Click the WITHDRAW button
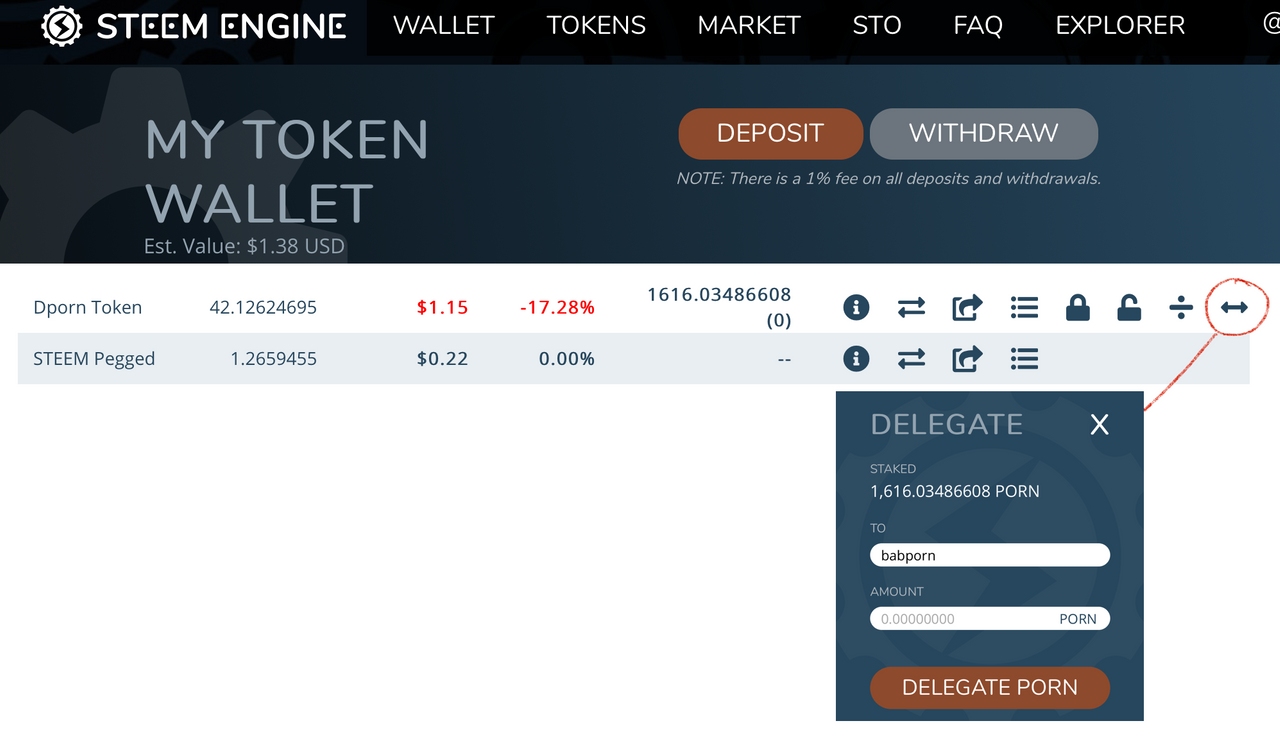The height and width of the screenshot is (741, 1280). 984,133
